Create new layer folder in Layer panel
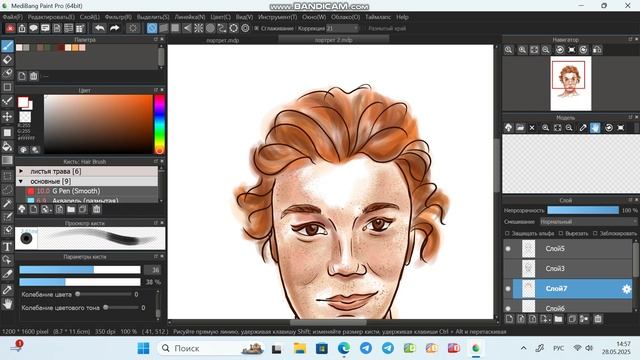 click(558, 319)
